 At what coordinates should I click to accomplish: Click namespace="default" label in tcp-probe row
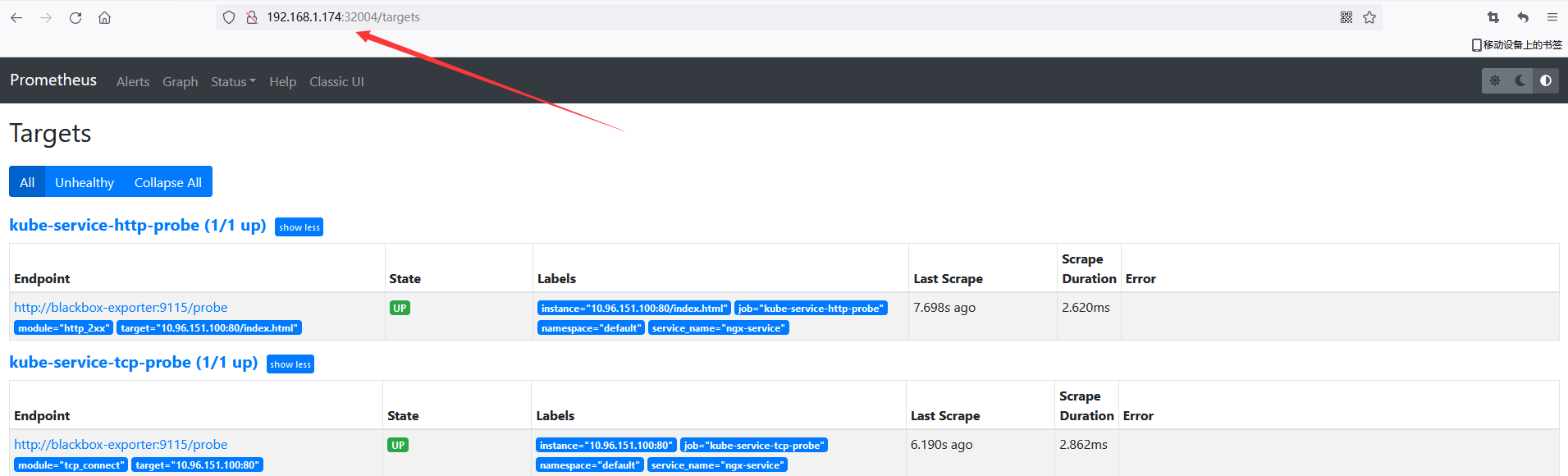(590, 465)
